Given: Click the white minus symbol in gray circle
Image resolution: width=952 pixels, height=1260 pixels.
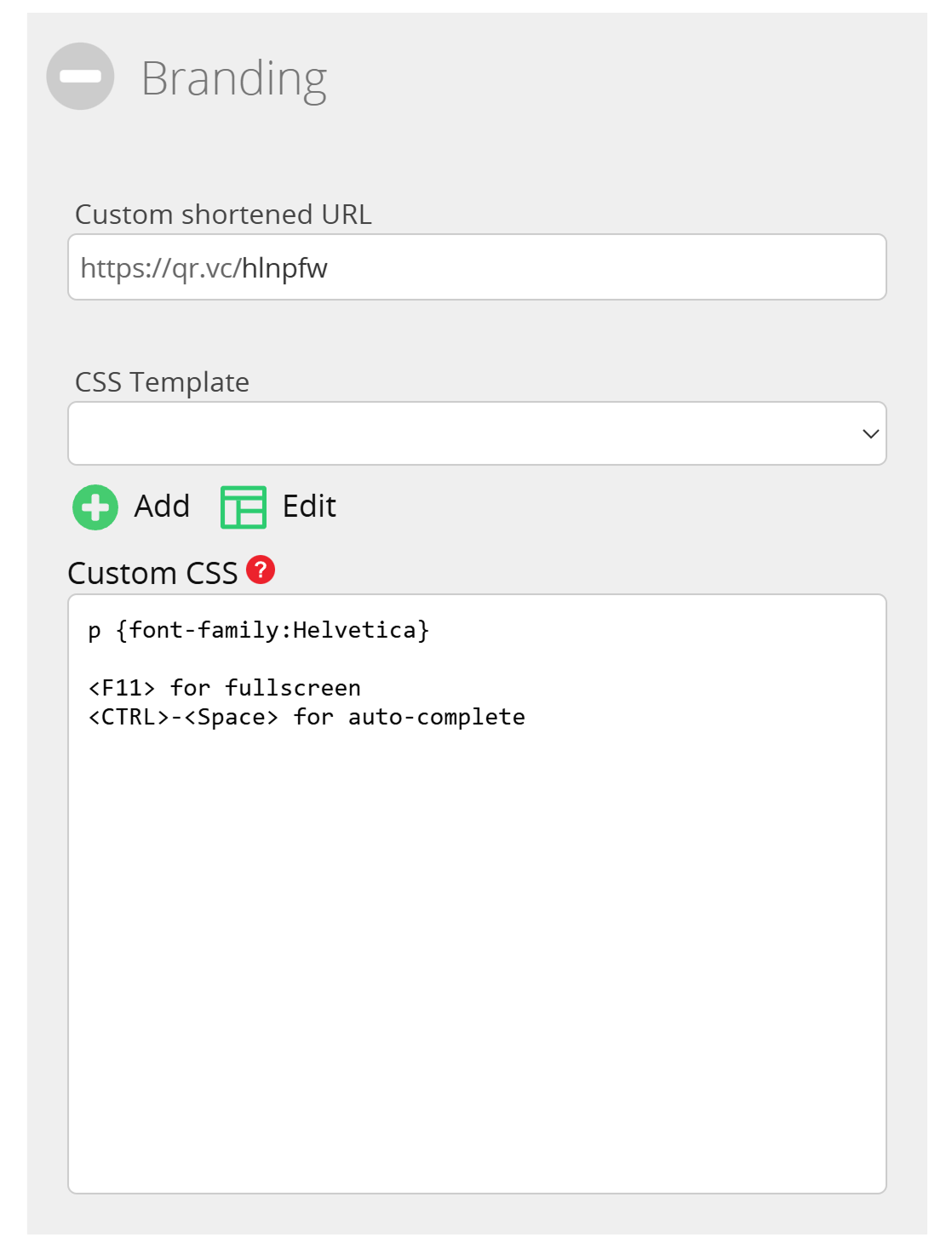Looking at the screenshot, I should click(x=79, y=76).
